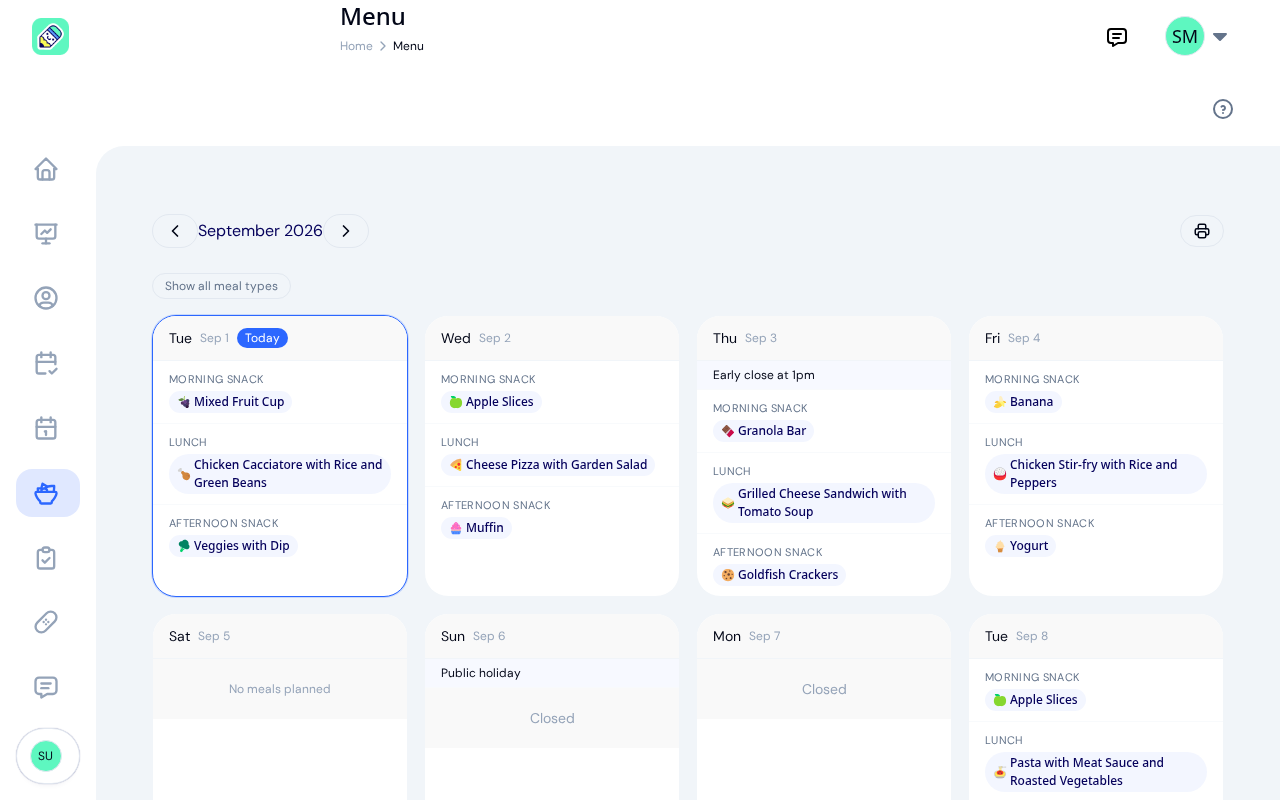
Task: Click the Early close at 1pm note
Action: [764, 375]
